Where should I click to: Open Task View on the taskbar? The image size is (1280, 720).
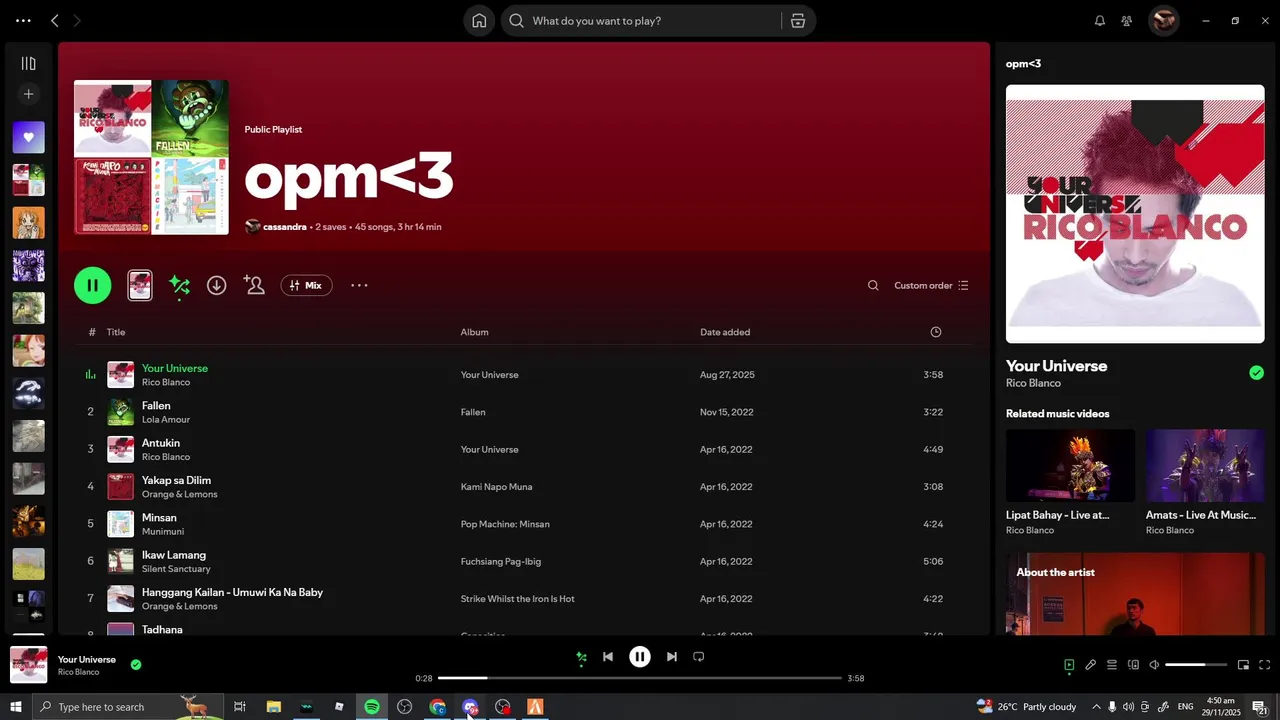pyautogui.click(x=240, y=707)
